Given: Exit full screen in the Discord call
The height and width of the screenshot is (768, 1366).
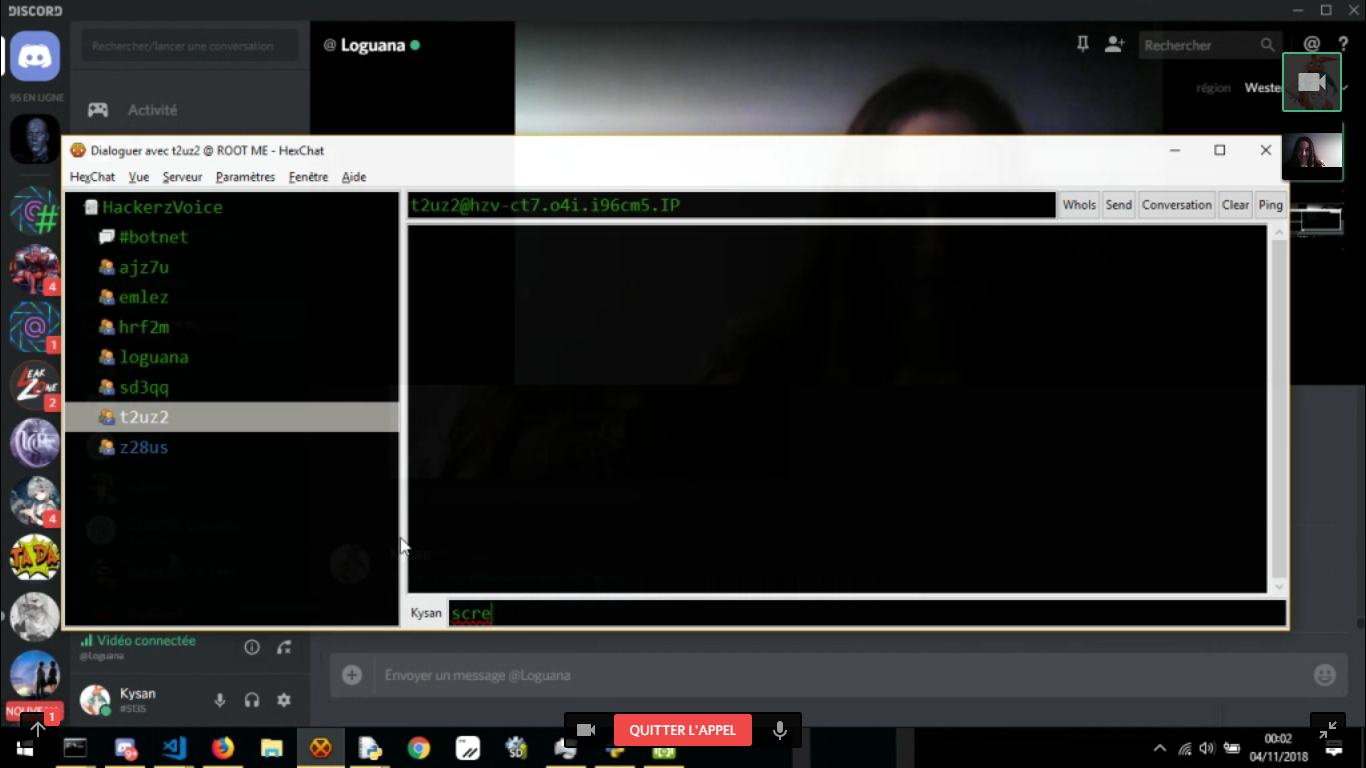Looking at the screenshot, I should tap(1327, 730).
